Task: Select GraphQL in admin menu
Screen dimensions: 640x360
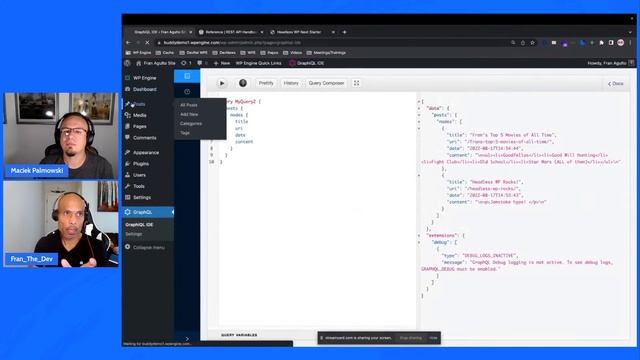Action: click(148, 212)
